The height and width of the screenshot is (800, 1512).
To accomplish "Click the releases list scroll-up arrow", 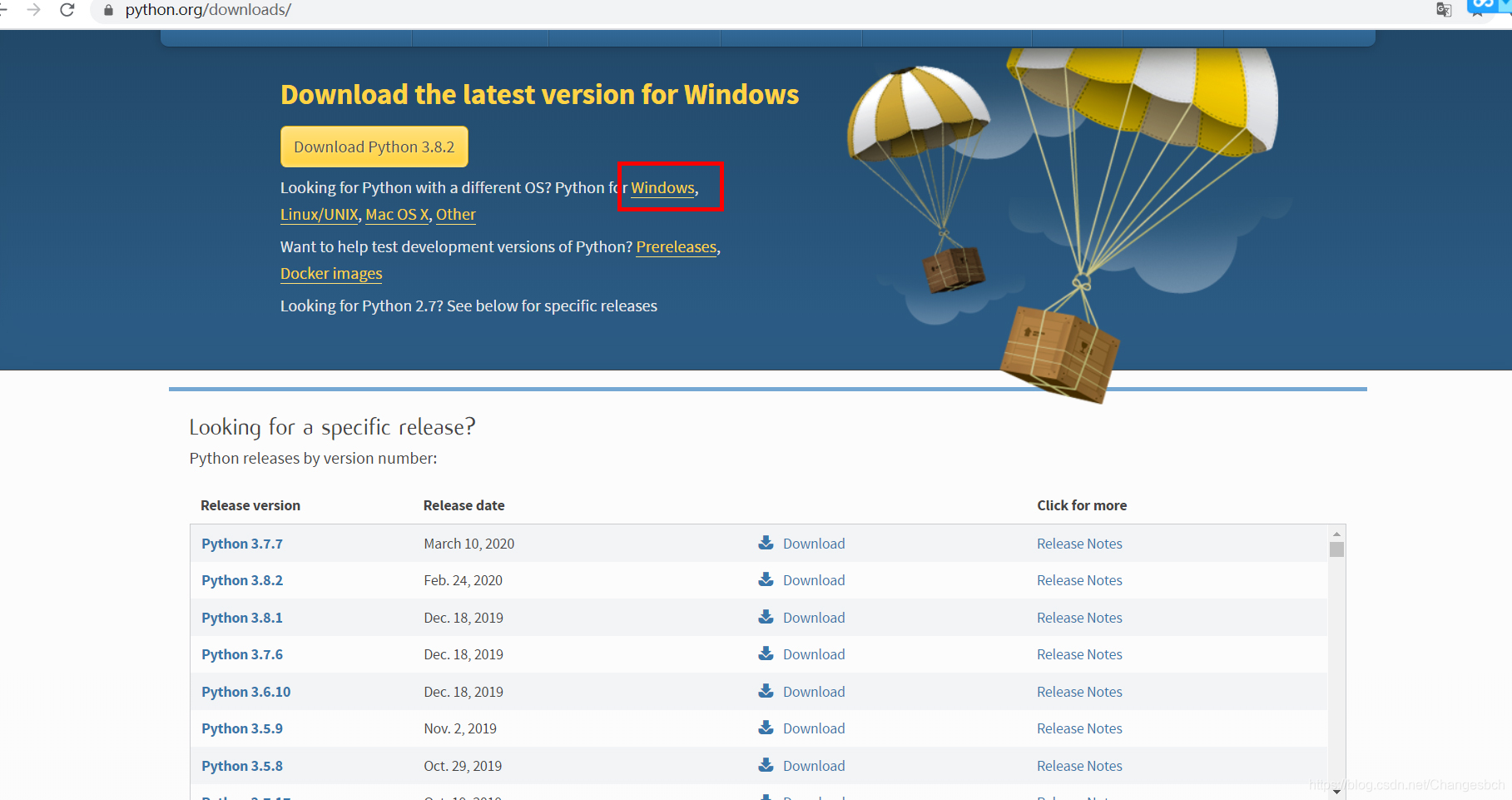I will (x=1336, y=534).
